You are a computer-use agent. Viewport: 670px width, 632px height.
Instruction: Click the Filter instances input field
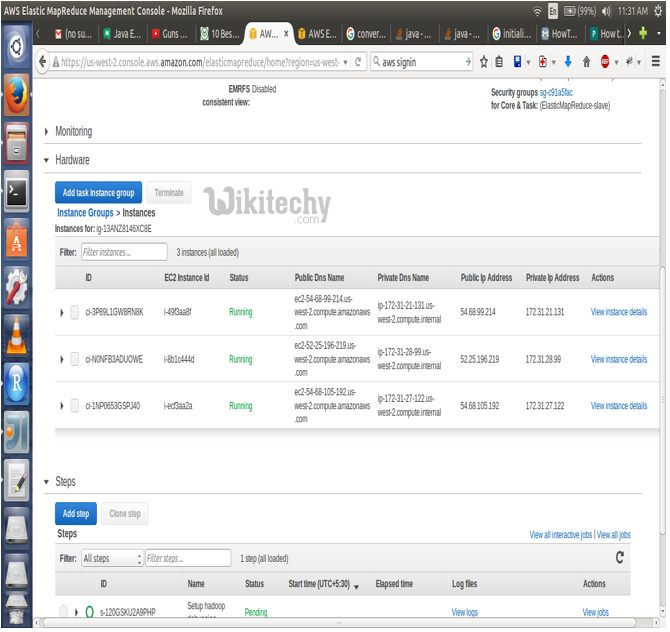pyautogui.click(x=123, y=253)
